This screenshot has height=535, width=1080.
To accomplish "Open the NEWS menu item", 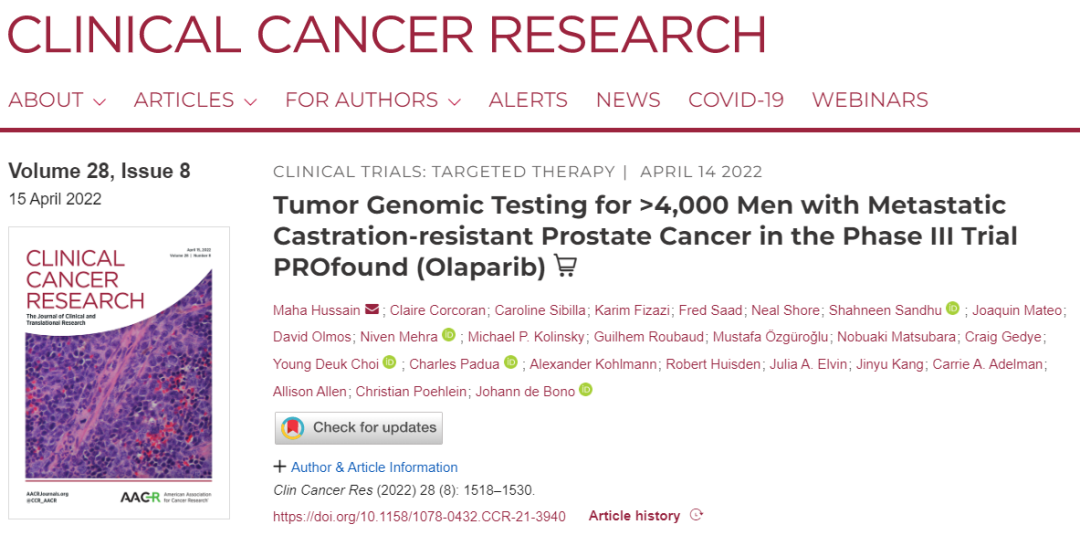I will pos(628,100).
